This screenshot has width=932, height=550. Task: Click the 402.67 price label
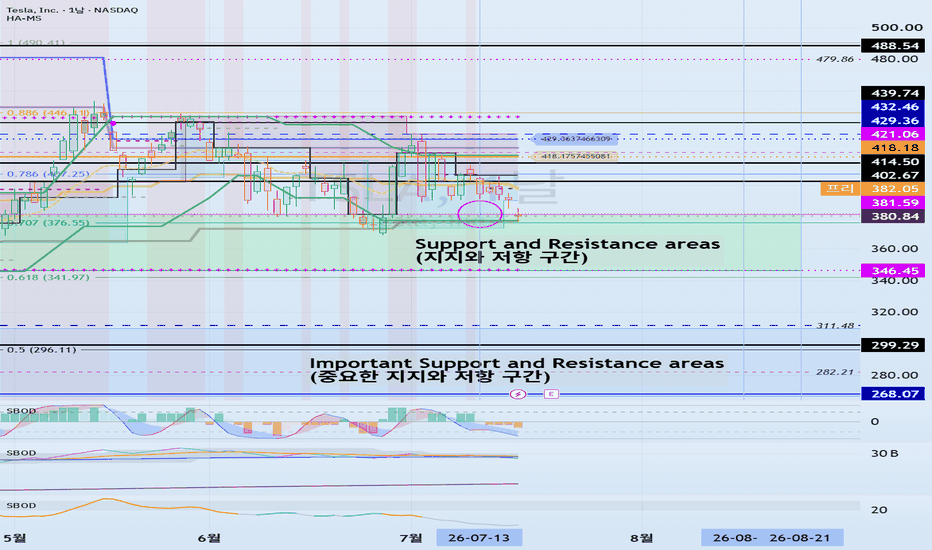coord(893,175)
